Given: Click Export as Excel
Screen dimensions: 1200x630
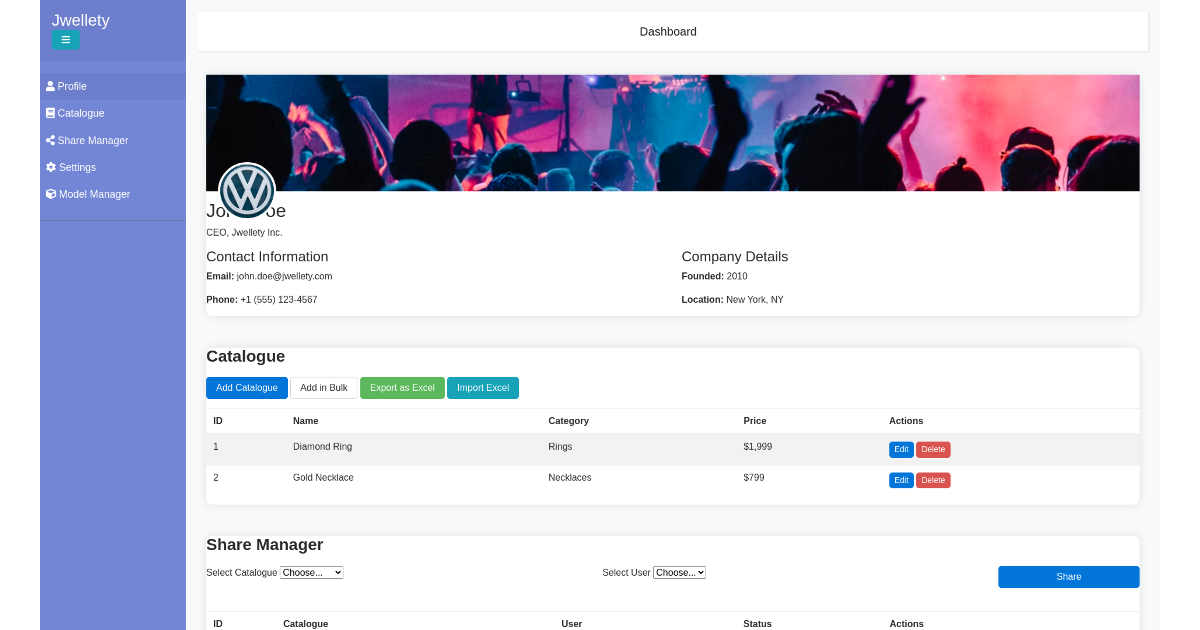Looking at the screenshot, I should pyautogui.click(x=402, y=388).
